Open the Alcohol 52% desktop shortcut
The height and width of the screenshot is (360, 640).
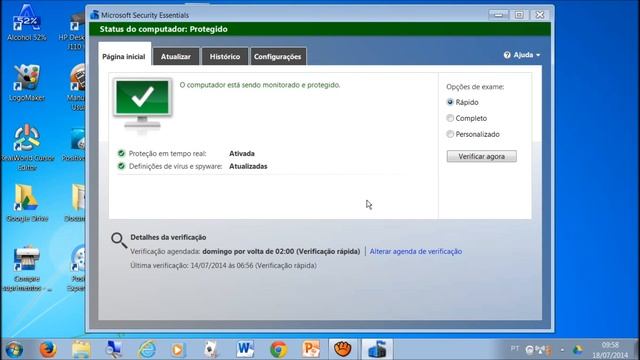(27, 22)
